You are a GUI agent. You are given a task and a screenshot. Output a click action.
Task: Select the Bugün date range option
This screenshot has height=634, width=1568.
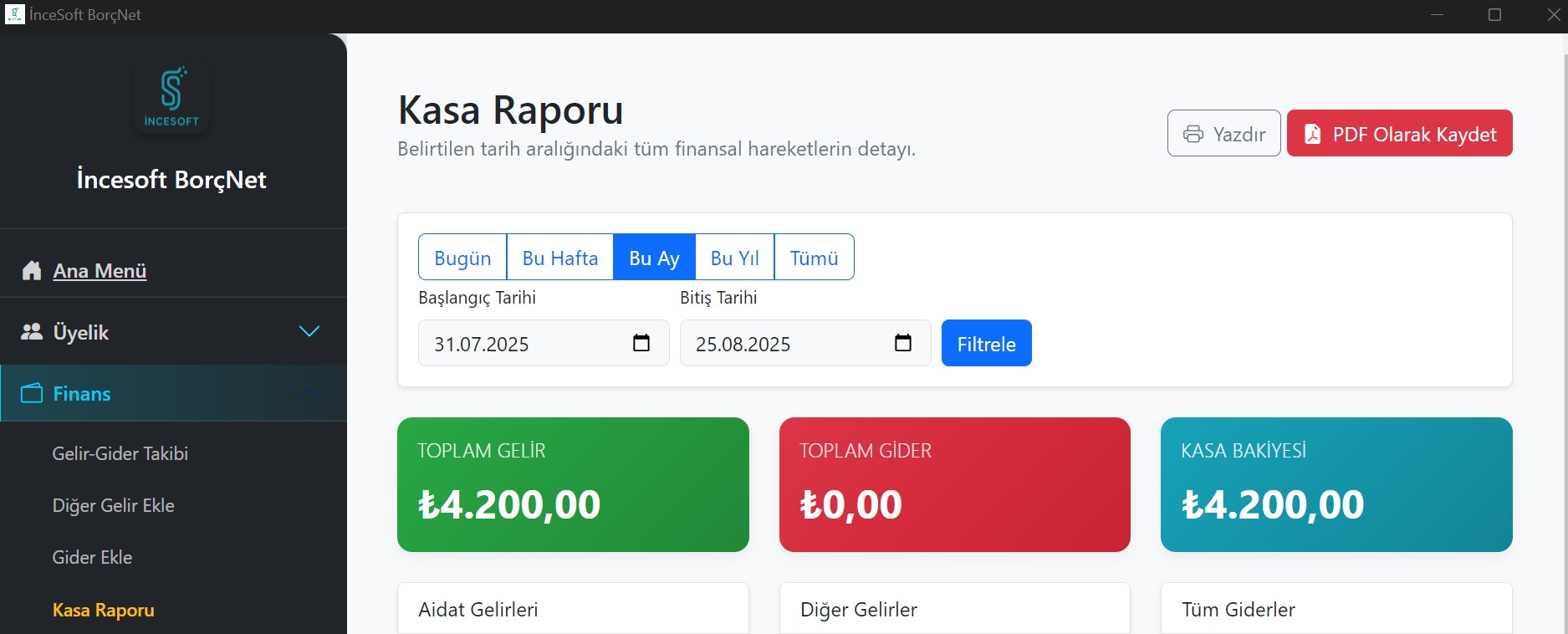pos(462,258)
